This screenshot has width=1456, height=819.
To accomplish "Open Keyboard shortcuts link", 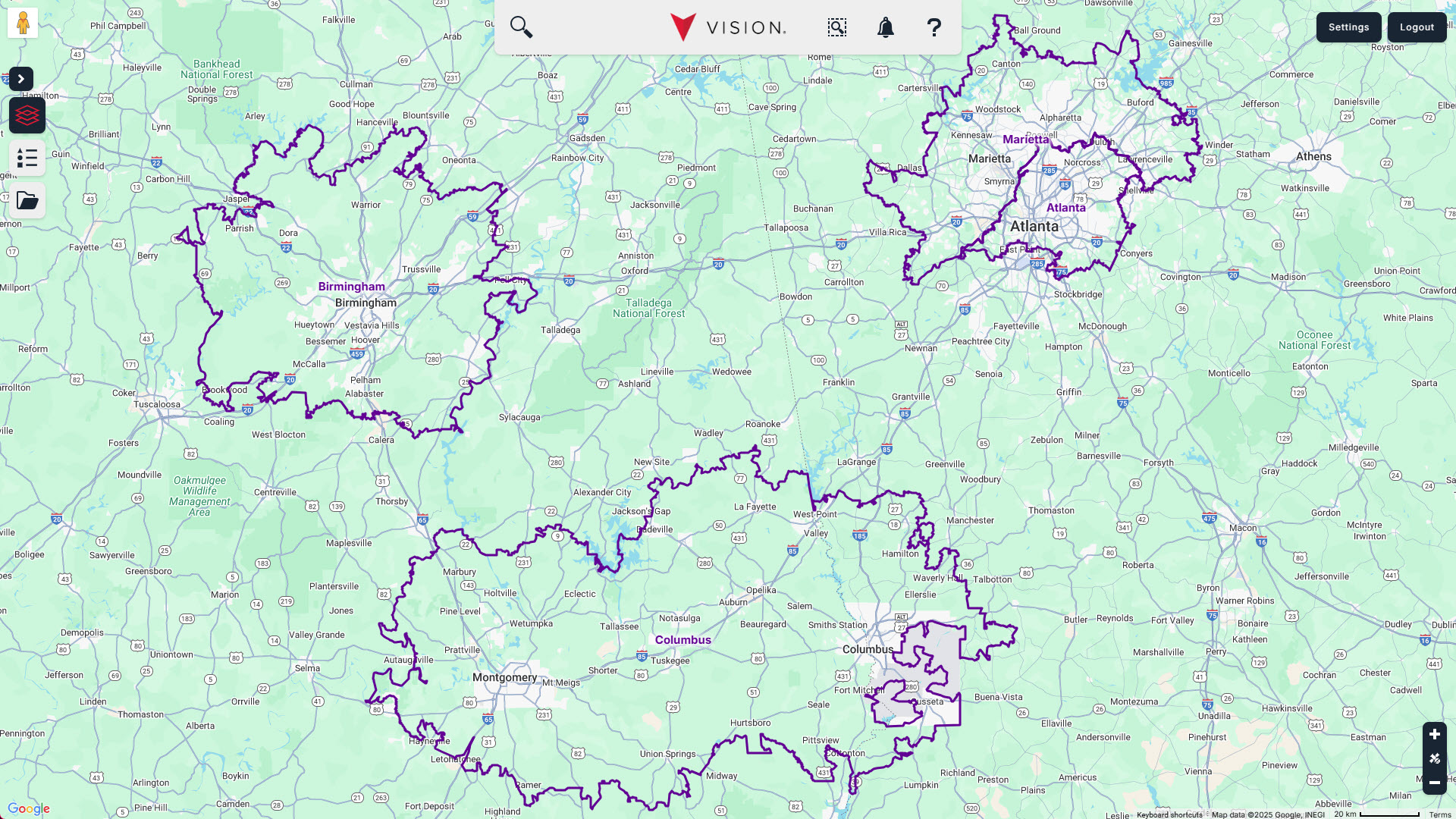I will click(1169, 814).
